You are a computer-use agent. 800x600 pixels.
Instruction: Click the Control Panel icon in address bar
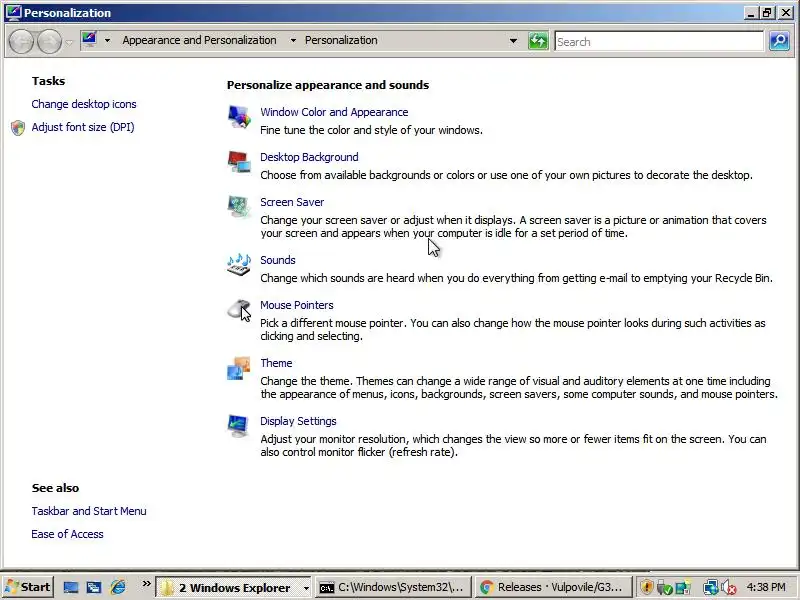pyautogui.click(x=89, y=40)
